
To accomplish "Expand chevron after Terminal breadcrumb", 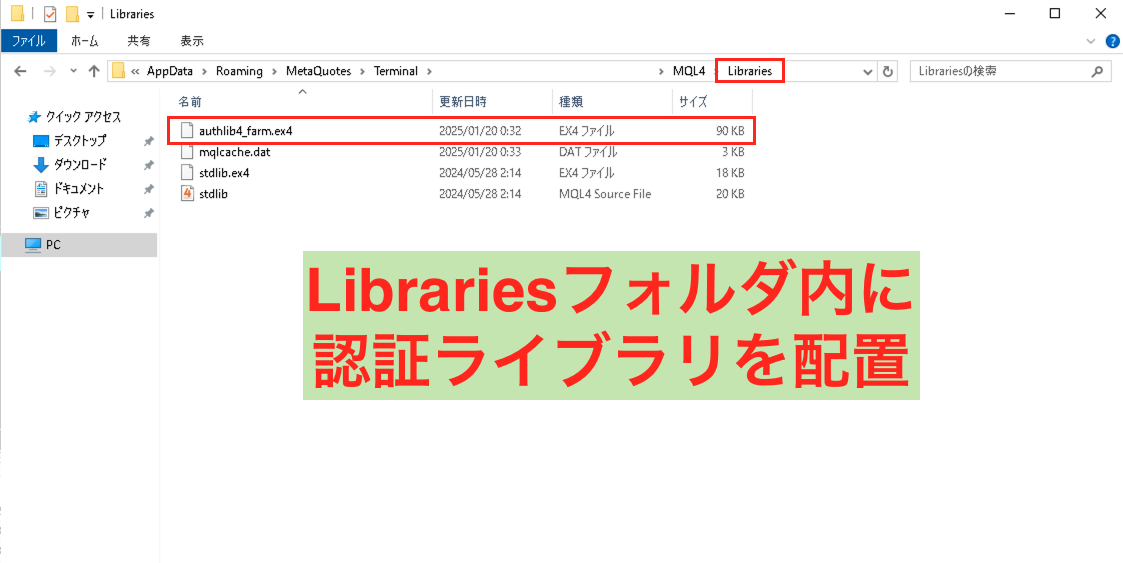I will click(x=430, y=71).
